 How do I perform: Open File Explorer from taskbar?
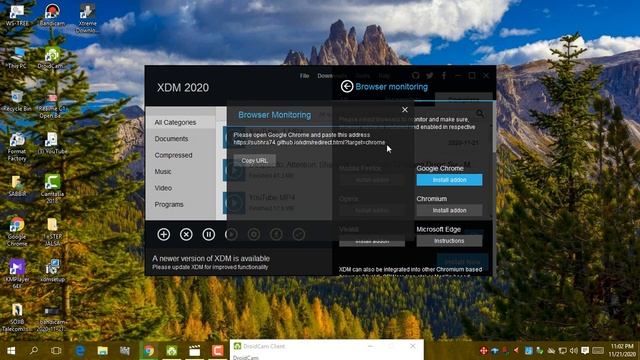pyautogui.click(x=102, y=351)
